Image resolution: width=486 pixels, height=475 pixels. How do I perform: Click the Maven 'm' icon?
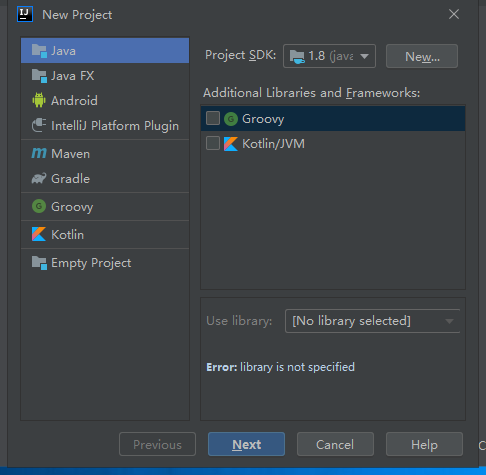[39, 153]
